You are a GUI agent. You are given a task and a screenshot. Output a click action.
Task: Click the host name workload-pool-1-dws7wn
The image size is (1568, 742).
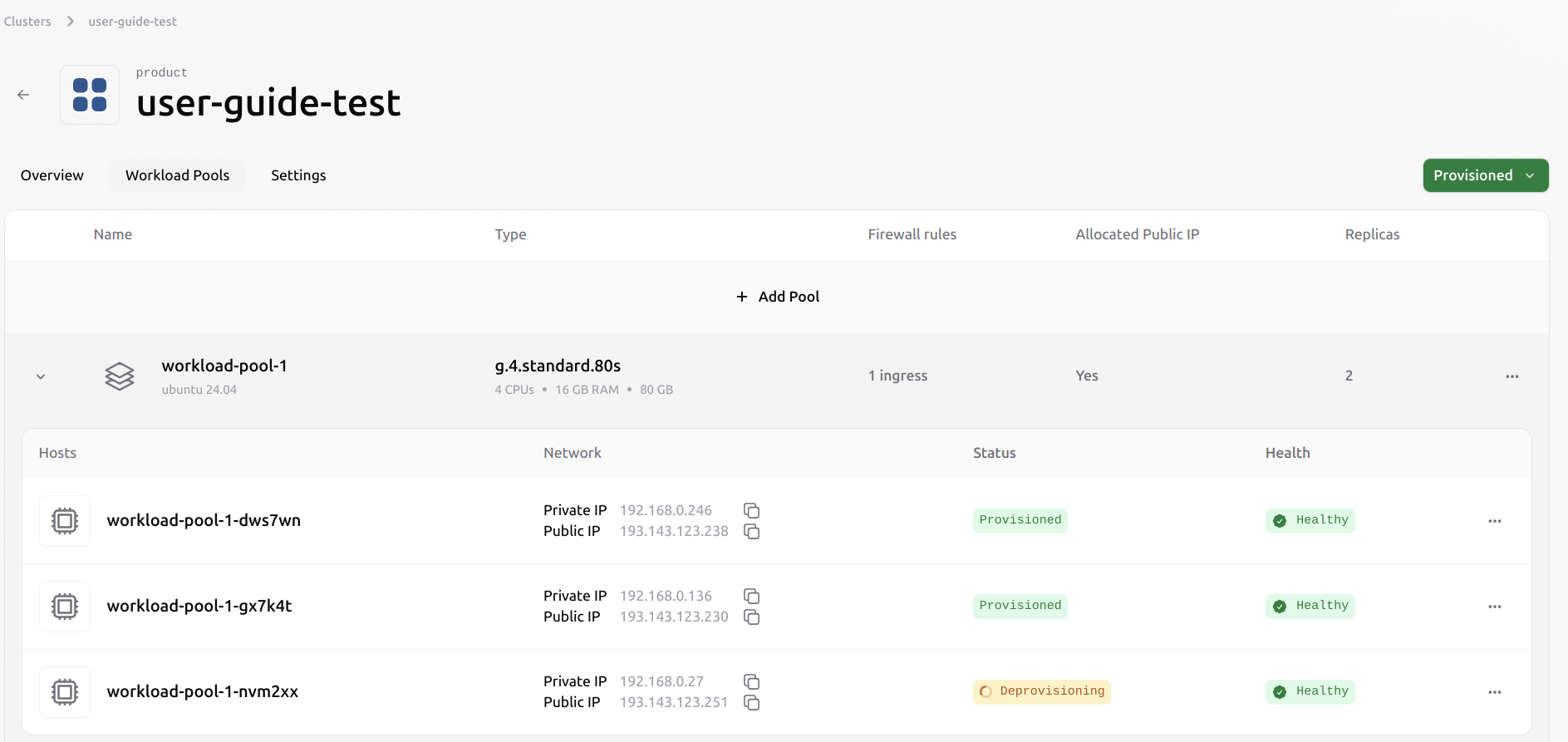point(204,520)
